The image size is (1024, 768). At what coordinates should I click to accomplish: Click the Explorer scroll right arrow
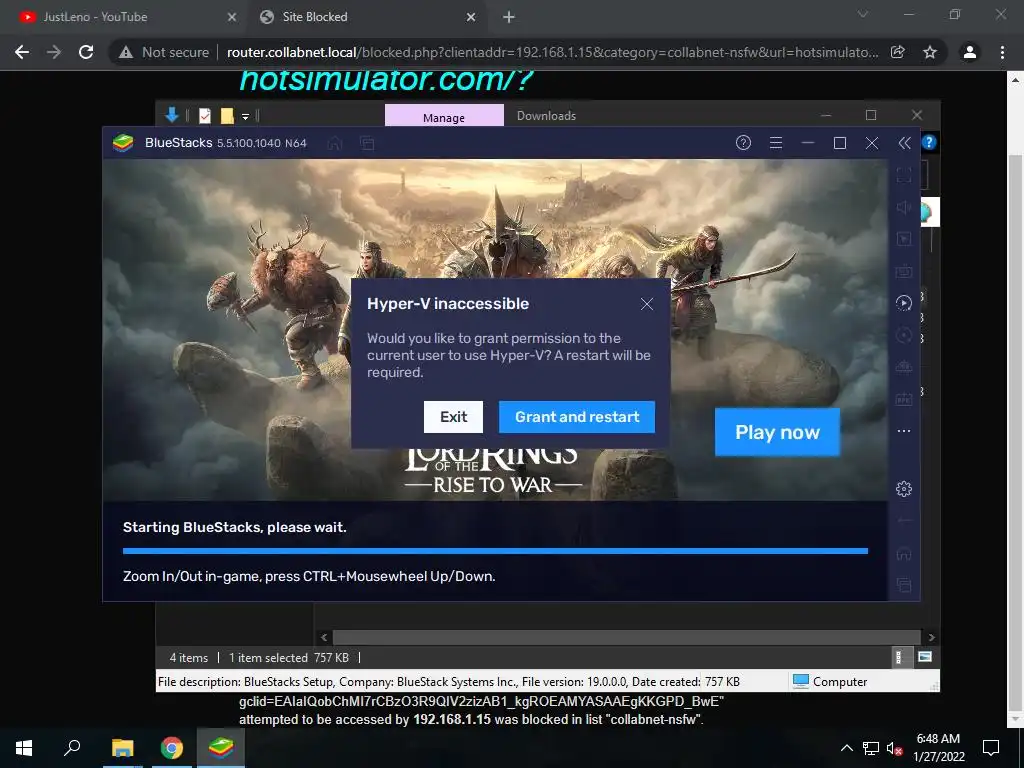931,637
